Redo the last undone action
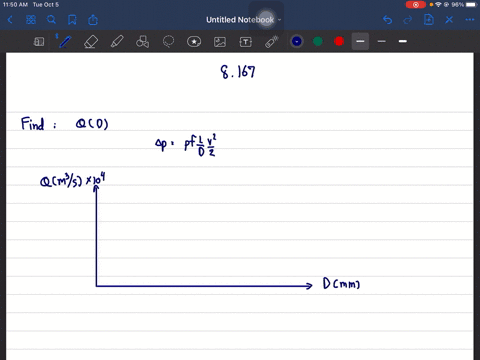The height and width of the screenshot is (360, 480). [x=408, y=20]
